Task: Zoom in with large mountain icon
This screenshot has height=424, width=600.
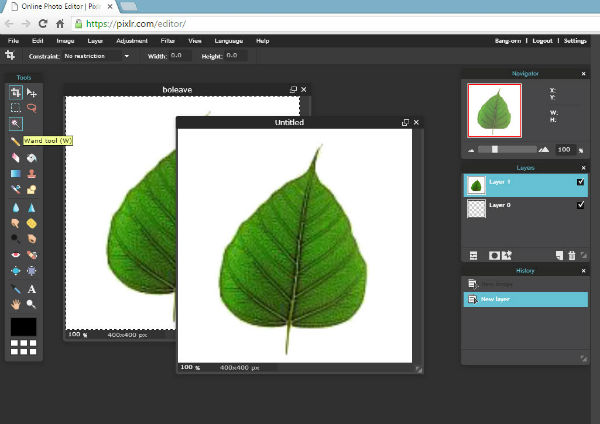Action: (544, 150)
